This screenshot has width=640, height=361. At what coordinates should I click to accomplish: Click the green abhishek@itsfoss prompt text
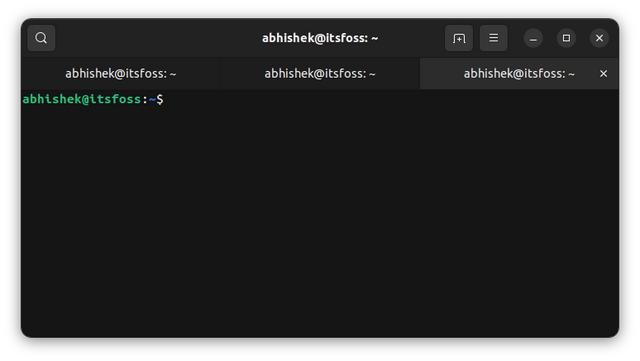(82, 99)
